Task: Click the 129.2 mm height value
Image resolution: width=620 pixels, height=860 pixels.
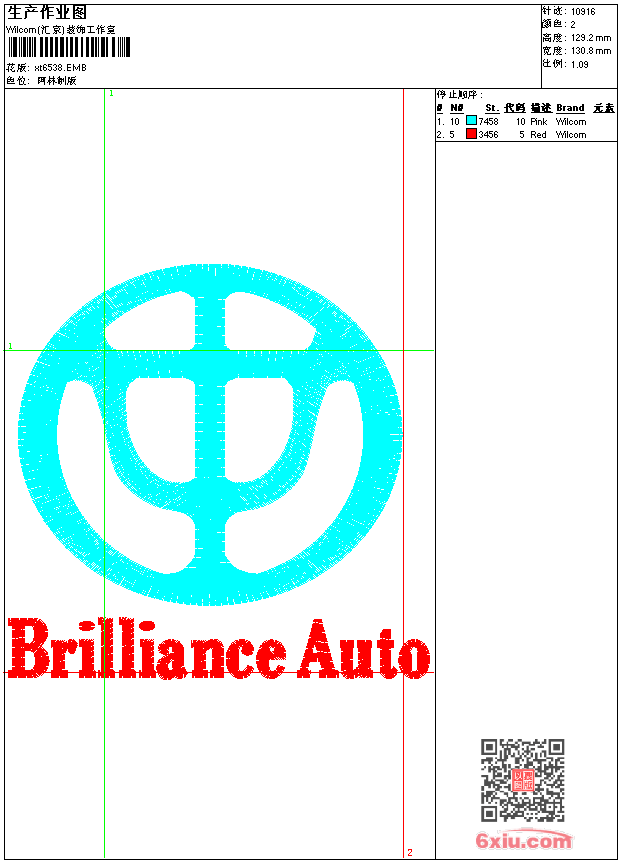Action: 590,37
